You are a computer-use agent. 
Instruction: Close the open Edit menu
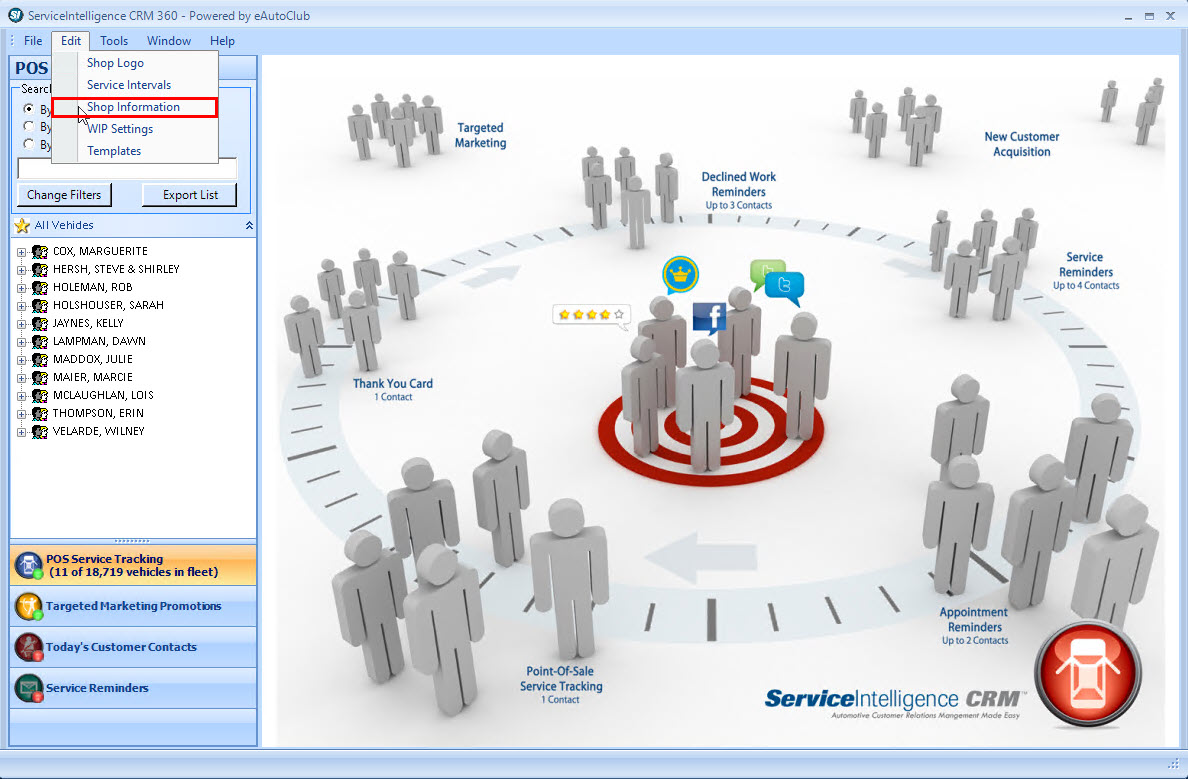tap(71, 41)
